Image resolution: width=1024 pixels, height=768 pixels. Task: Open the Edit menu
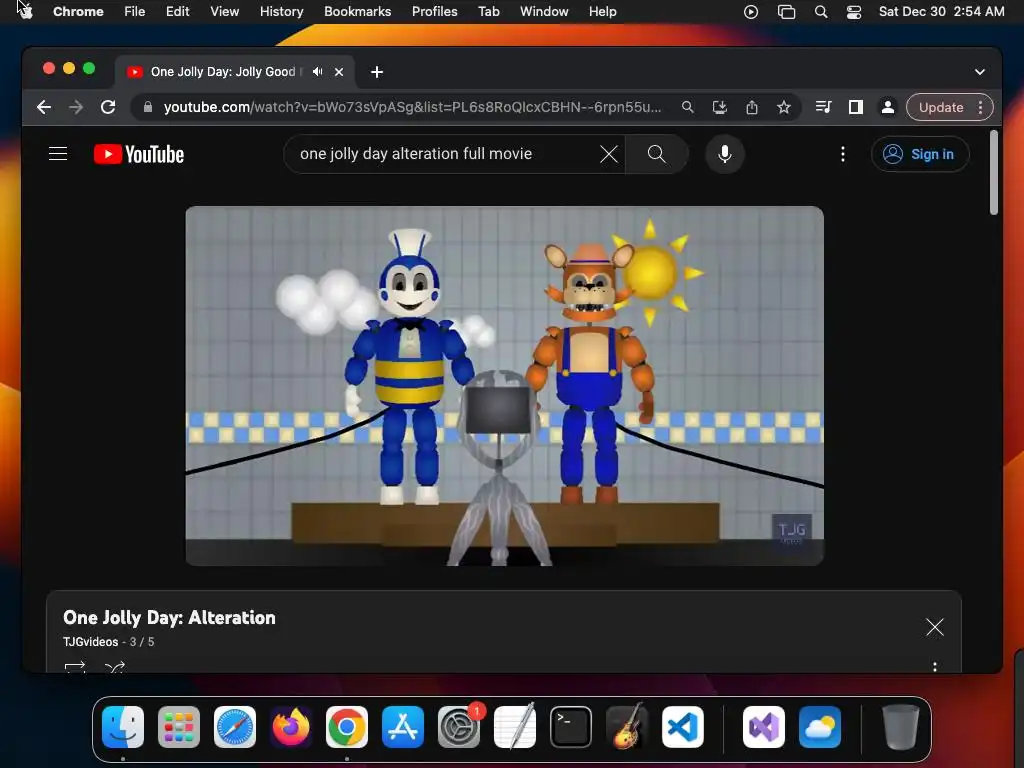point(178,12)
